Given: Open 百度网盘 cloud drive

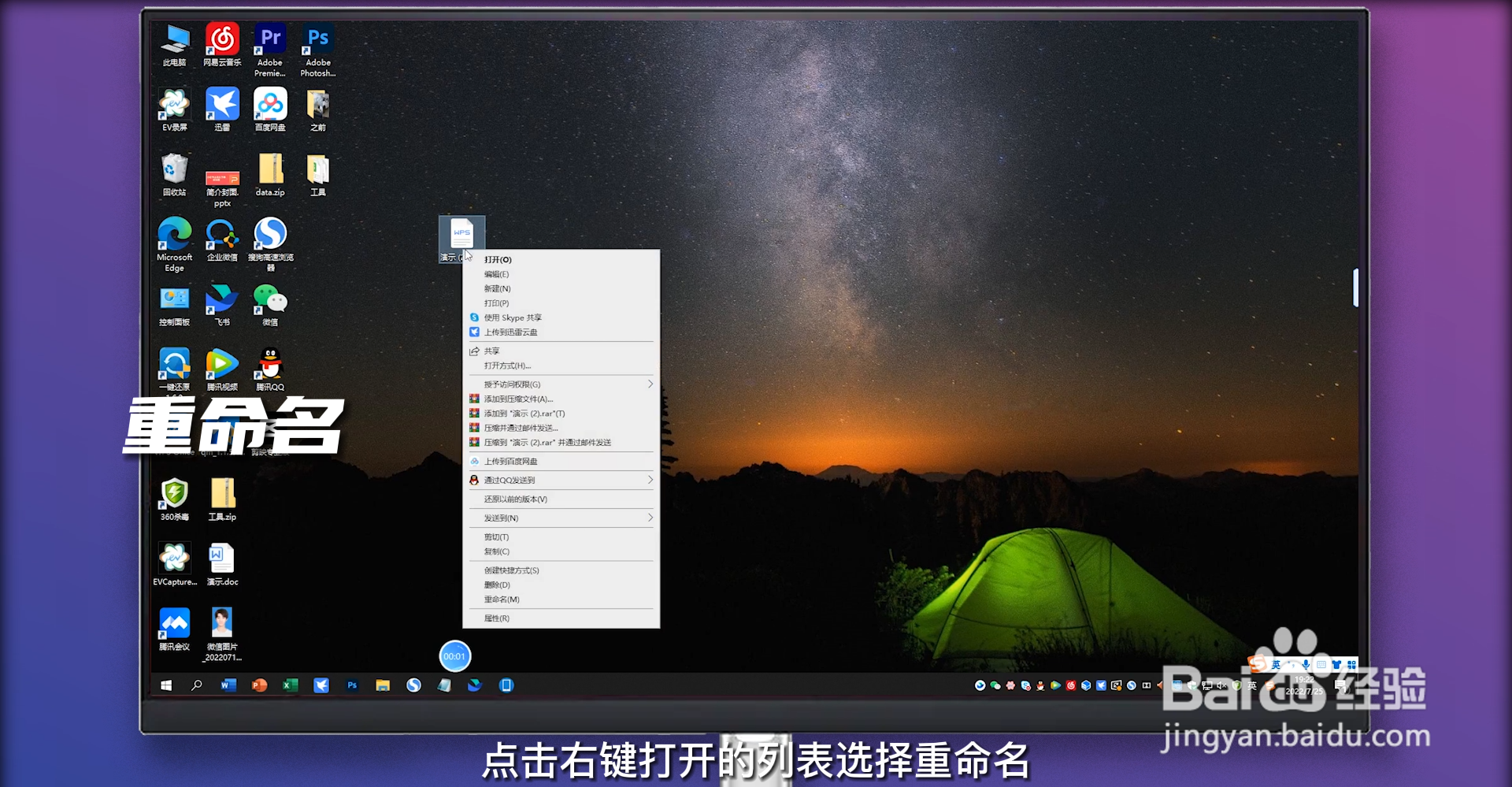Looking at the screenshot, I should pos(270,105).
